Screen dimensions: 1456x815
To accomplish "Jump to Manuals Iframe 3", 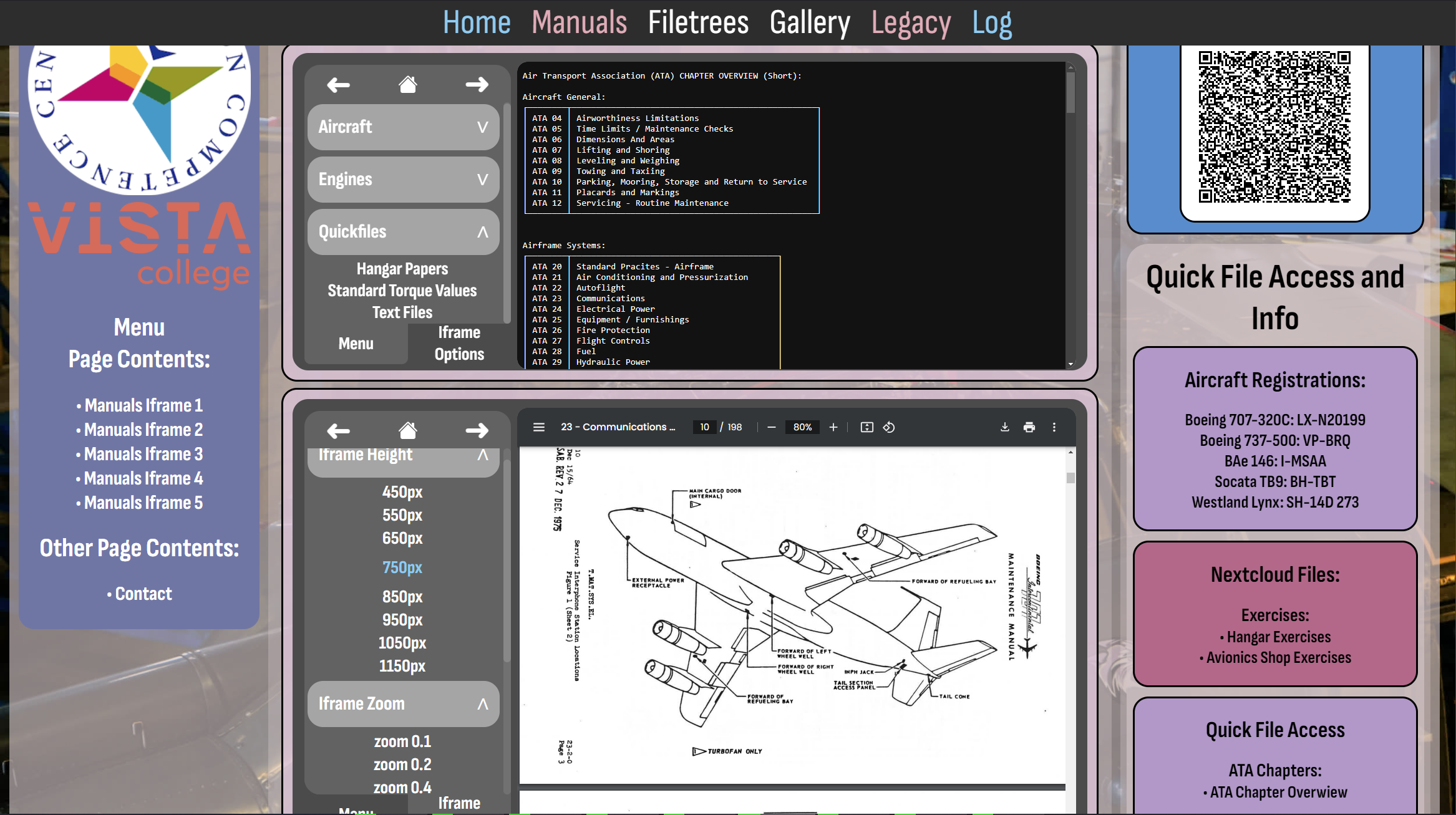I will tap(143, 454).
